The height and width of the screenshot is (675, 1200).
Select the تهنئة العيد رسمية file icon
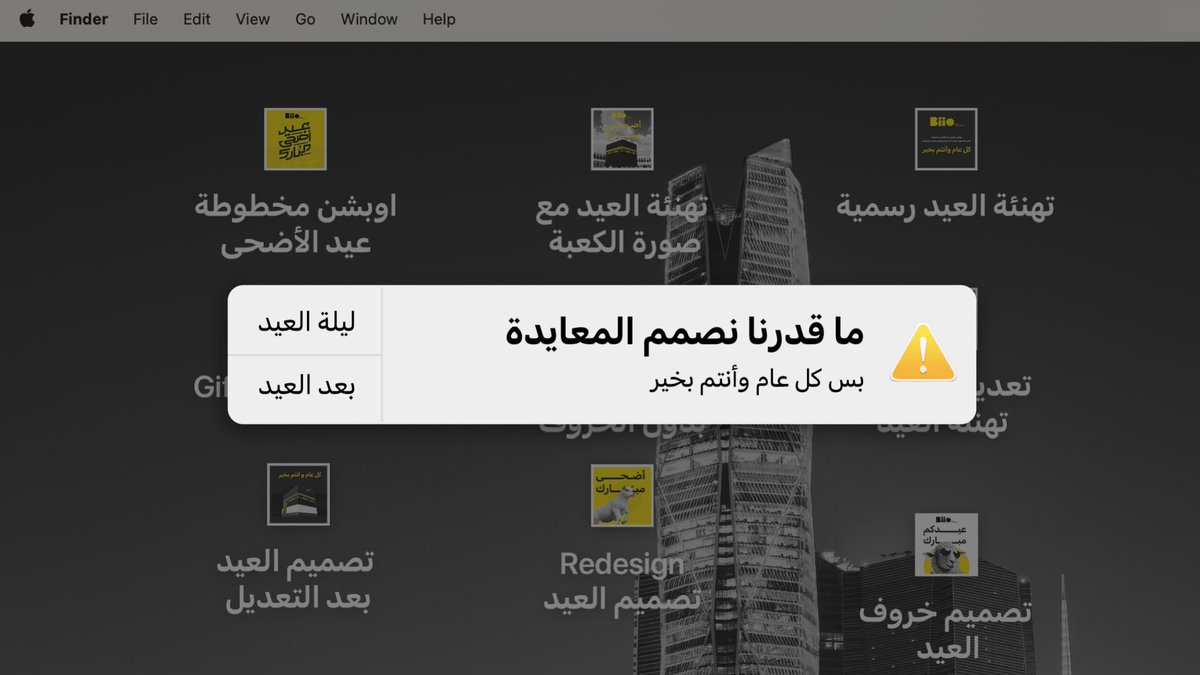[x=946, y=139]
